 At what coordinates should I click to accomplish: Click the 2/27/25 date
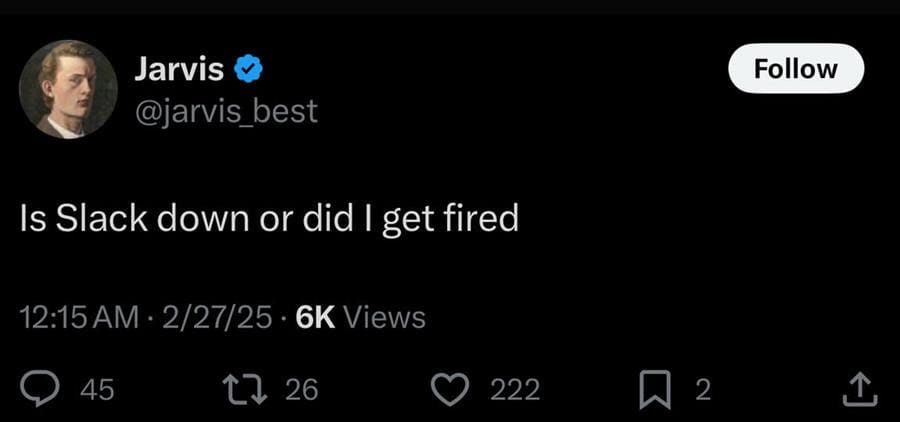click(x=217, y=318)
